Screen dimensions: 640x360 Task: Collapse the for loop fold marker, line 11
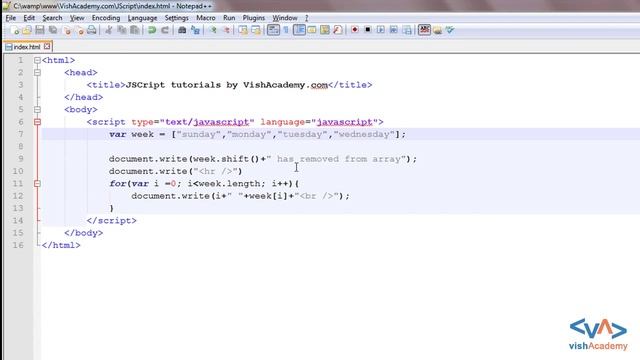pyautogui.click(x=37, y=183)
